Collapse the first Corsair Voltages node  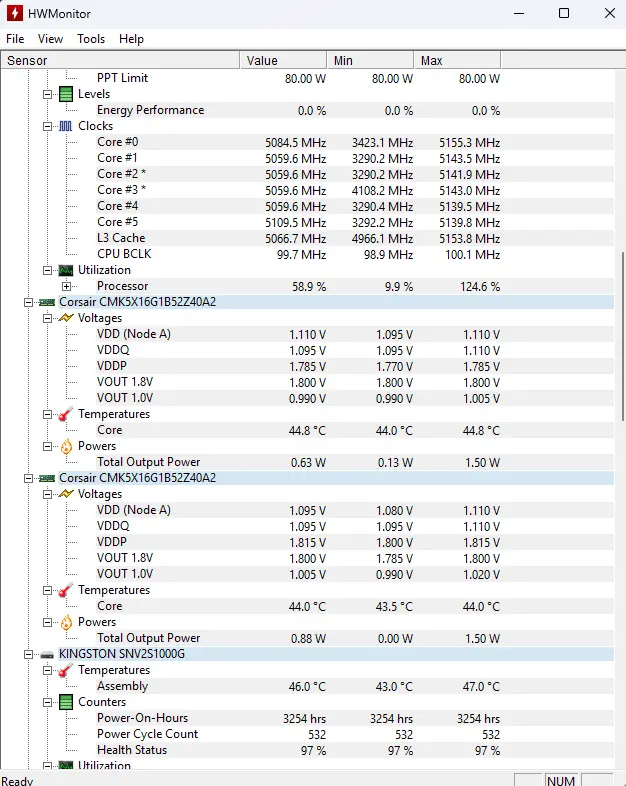click(48, 318)
